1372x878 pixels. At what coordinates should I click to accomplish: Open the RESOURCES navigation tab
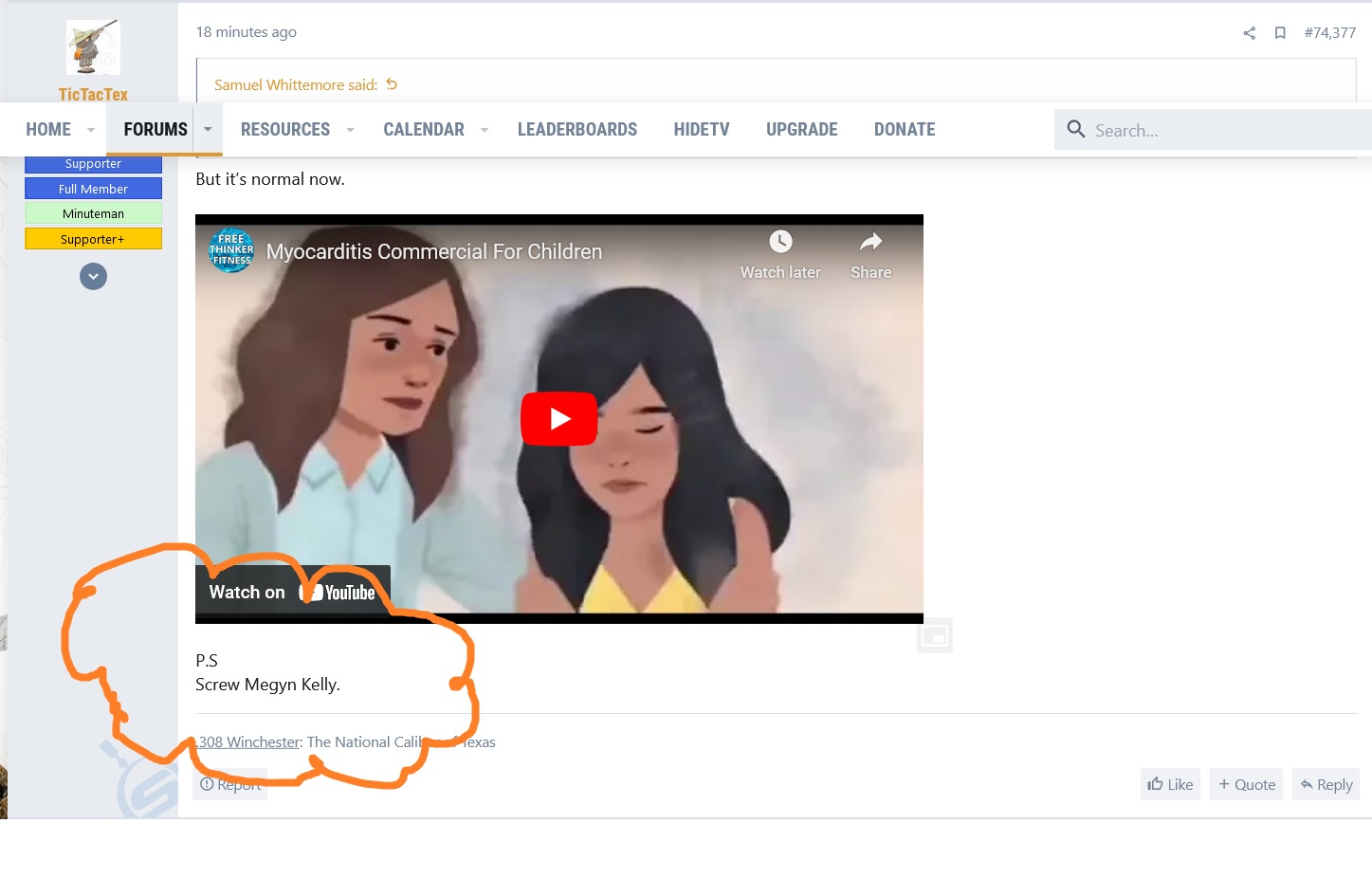click(x=285, y=129)
